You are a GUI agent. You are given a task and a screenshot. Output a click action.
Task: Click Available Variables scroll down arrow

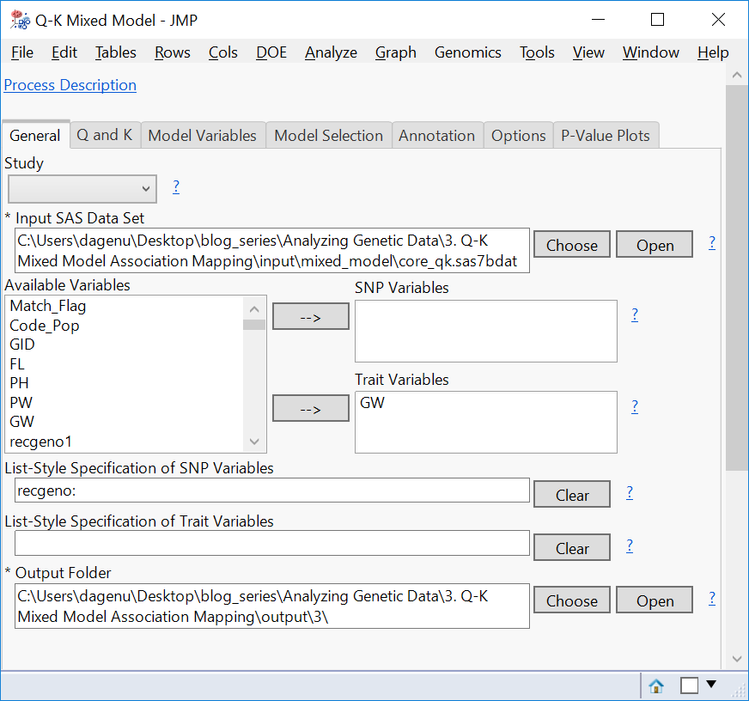[x=254, y=442]
